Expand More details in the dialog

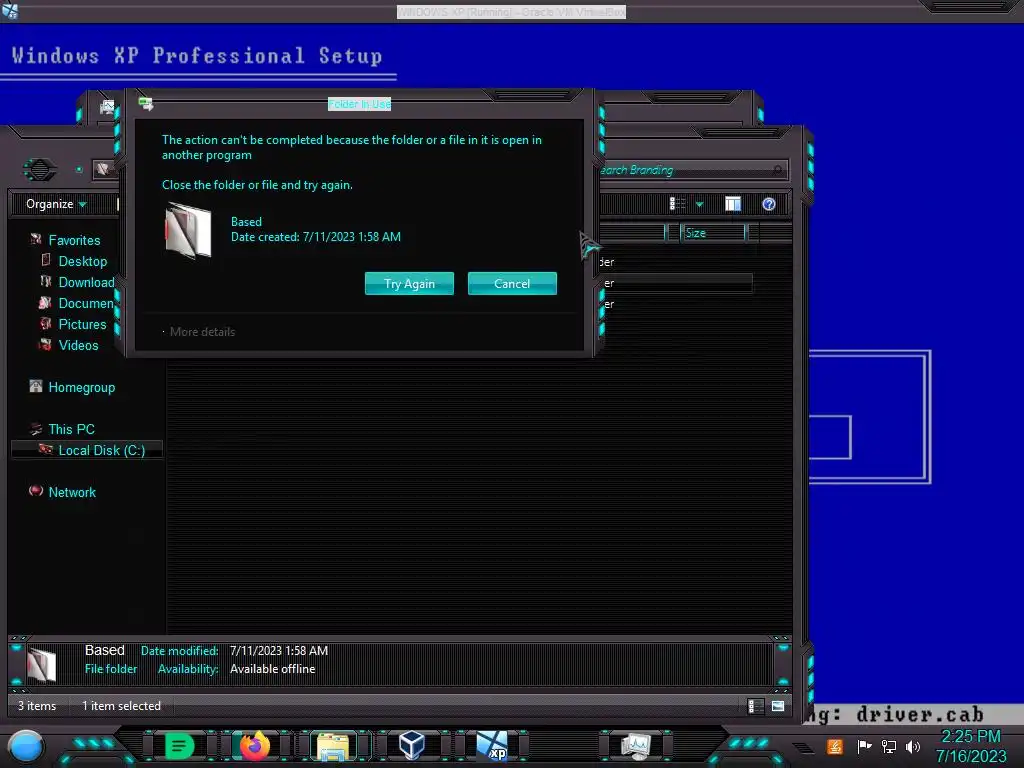tap(202, 332)
